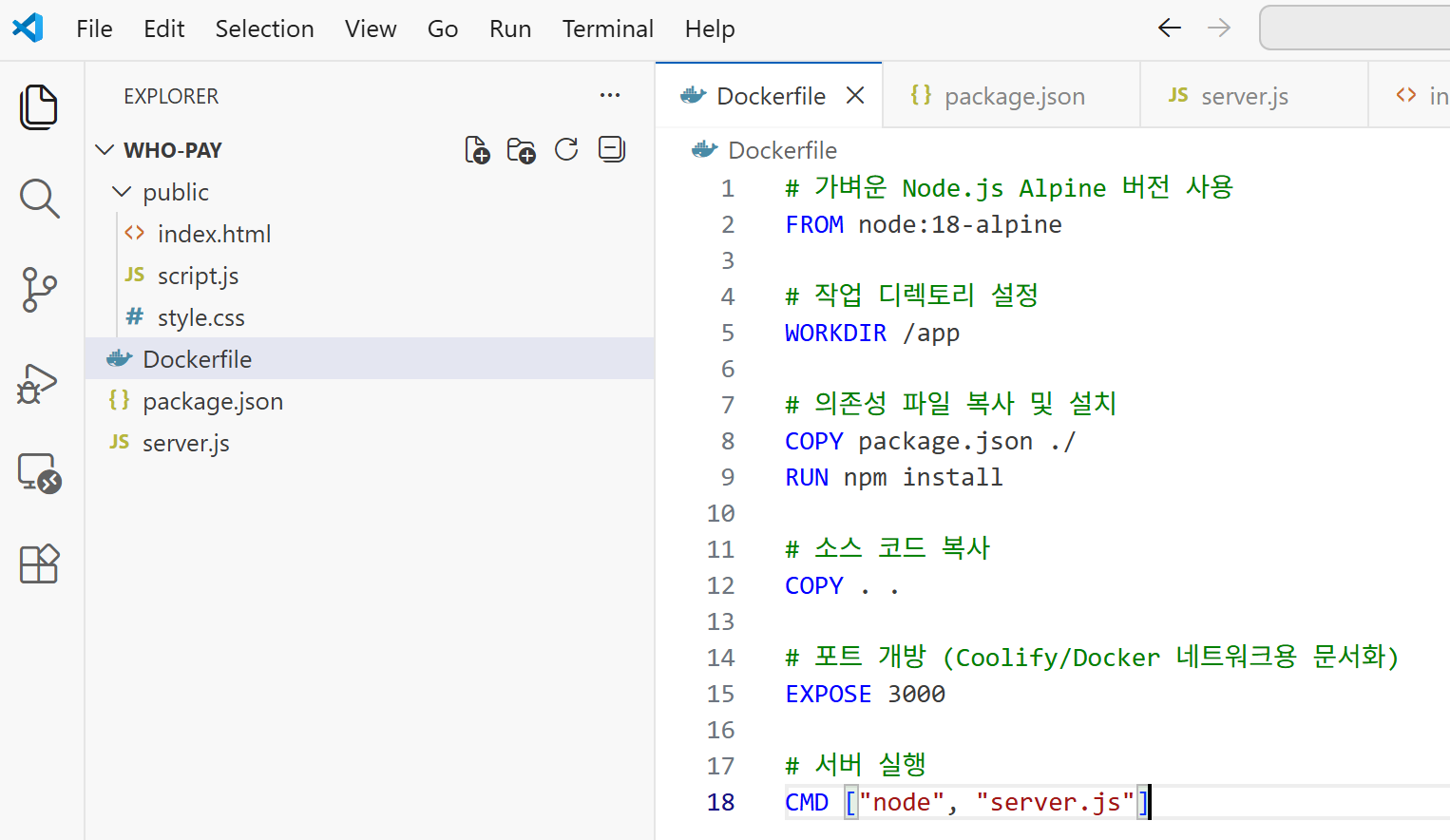This screenshot has width=1450, height=840.
Task: Open the Remote Explorer view
Action: click(x=39, y=472)
